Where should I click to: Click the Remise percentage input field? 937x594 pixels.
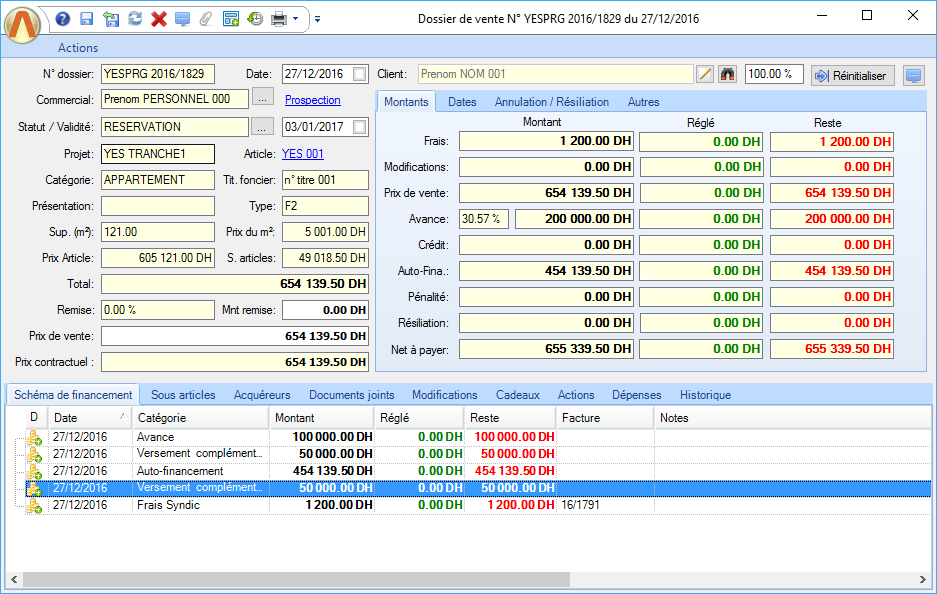pyautogui.click(x=158, y=310)
